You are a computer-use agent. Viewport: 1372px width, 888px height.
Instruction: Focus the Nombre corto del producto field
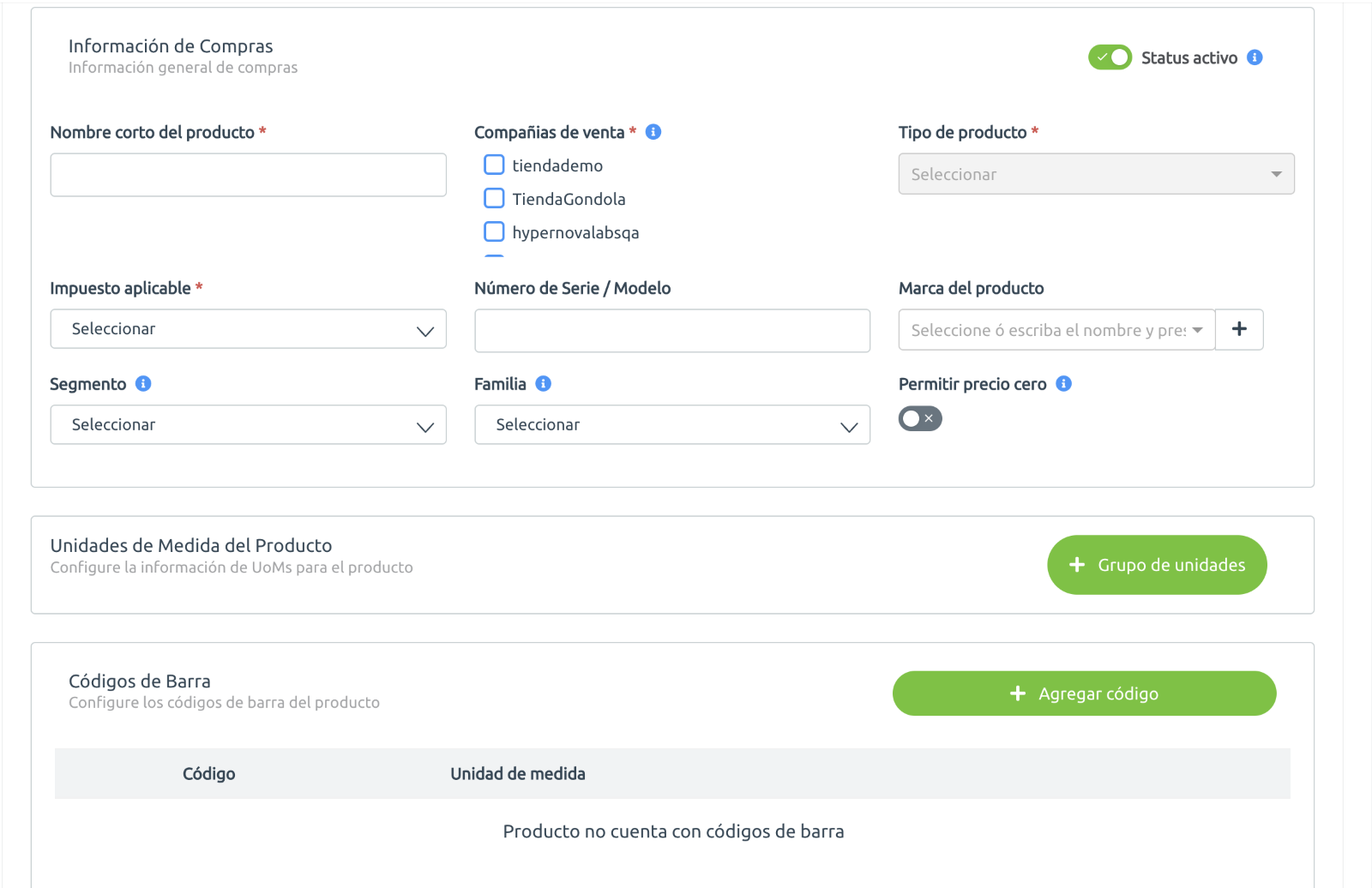click(x=248, y=175)
